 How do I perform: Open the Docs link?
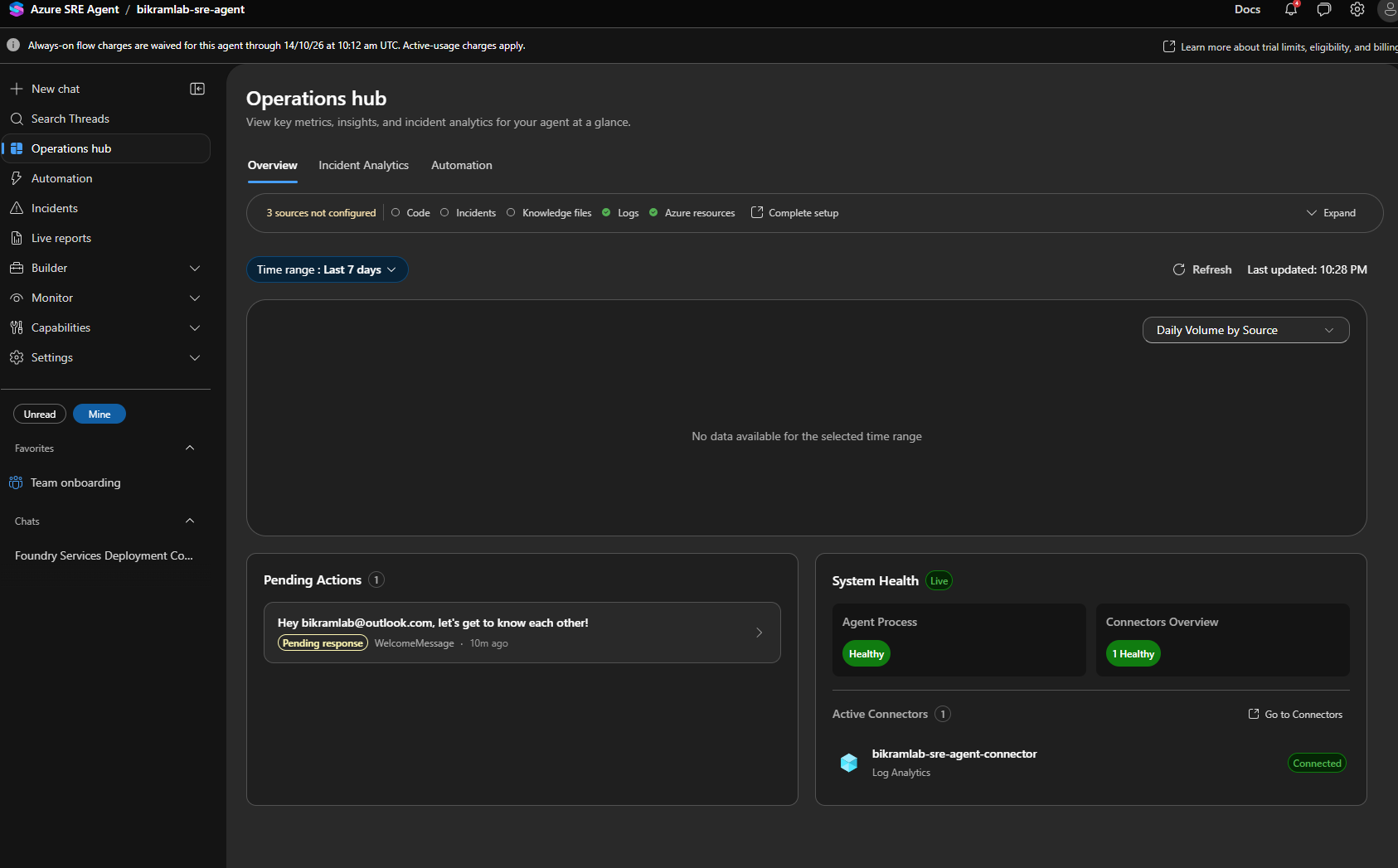[x=1247, y=9]
